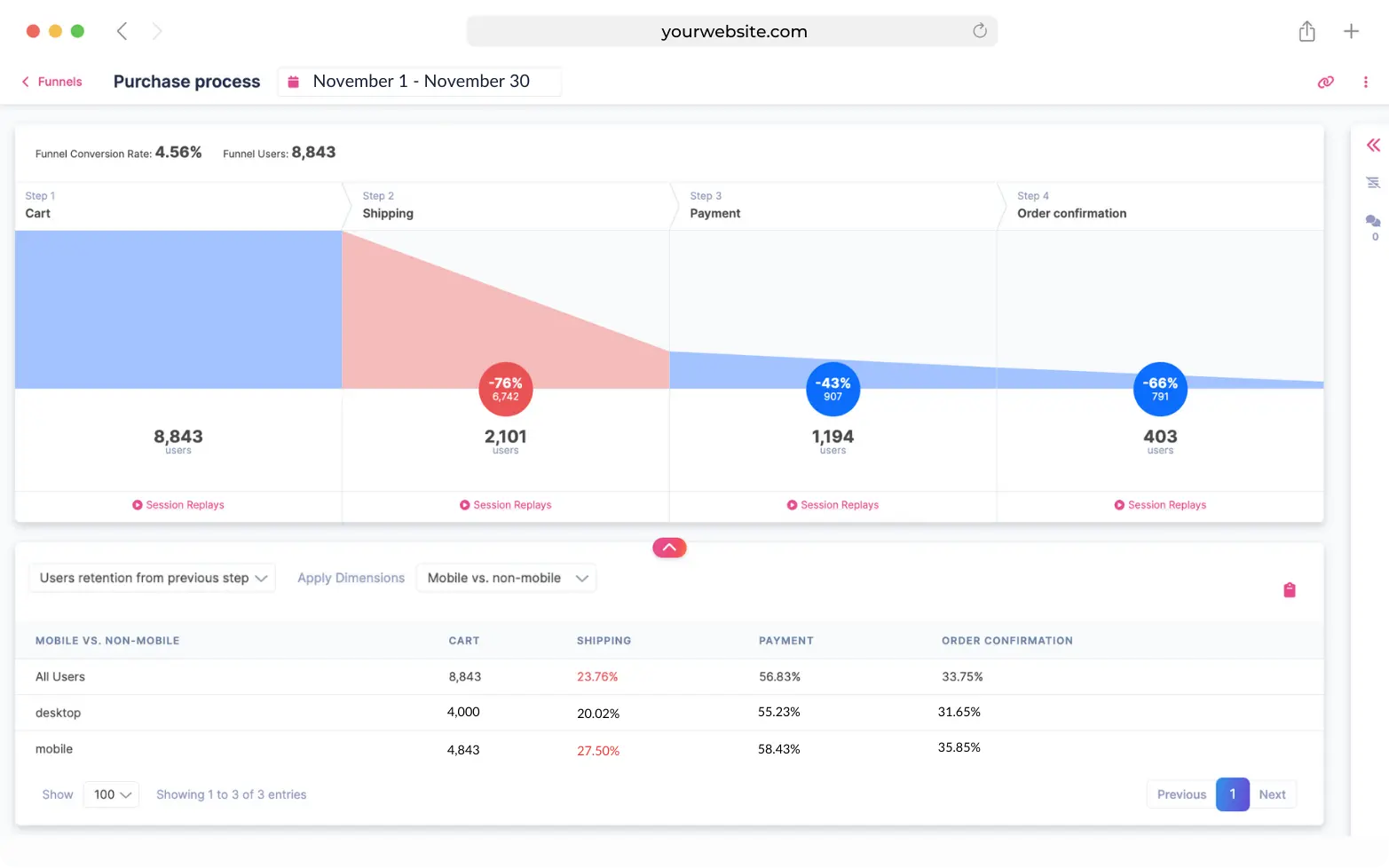Sort by the PAYMENT column header

pos(786,641)
